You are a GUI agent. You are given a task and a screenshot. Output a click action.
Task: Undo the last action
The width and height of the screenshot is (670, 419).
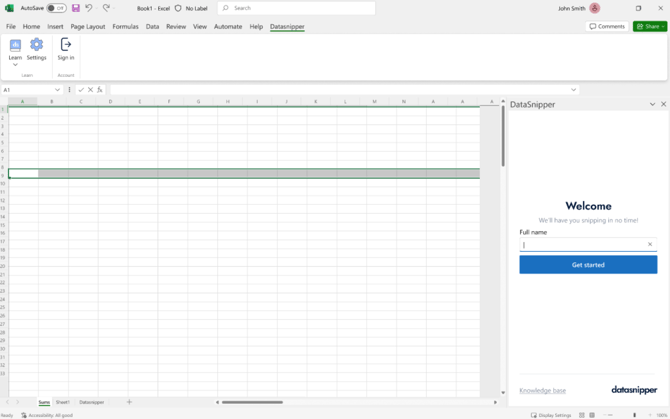[x=88, y=8]
